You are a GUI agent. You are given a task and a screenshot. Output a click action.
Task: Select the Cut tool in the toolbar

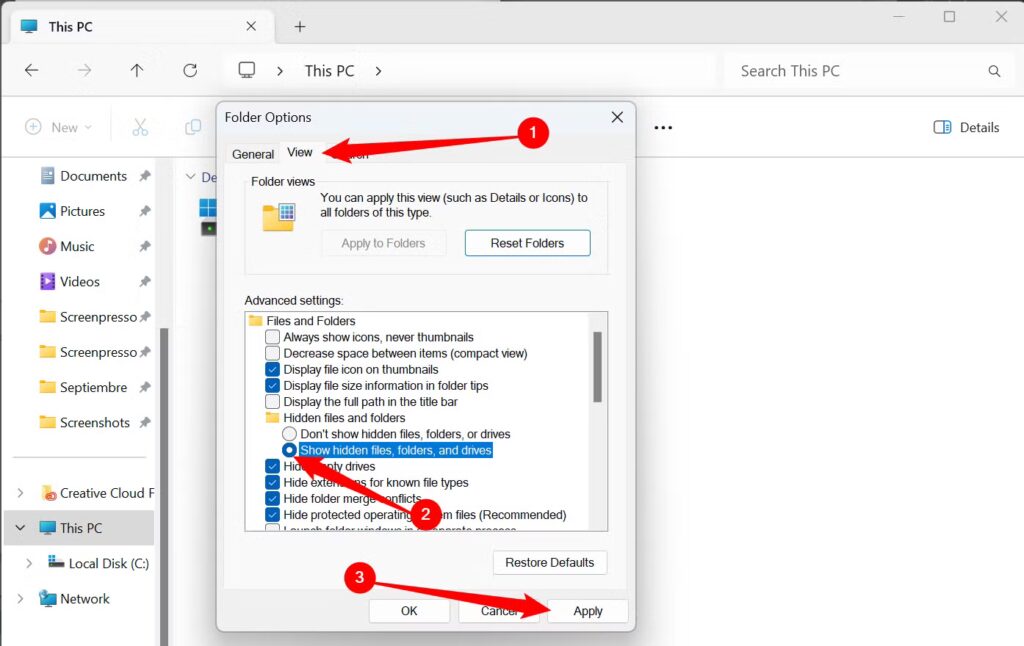click(x=140, y=128)
